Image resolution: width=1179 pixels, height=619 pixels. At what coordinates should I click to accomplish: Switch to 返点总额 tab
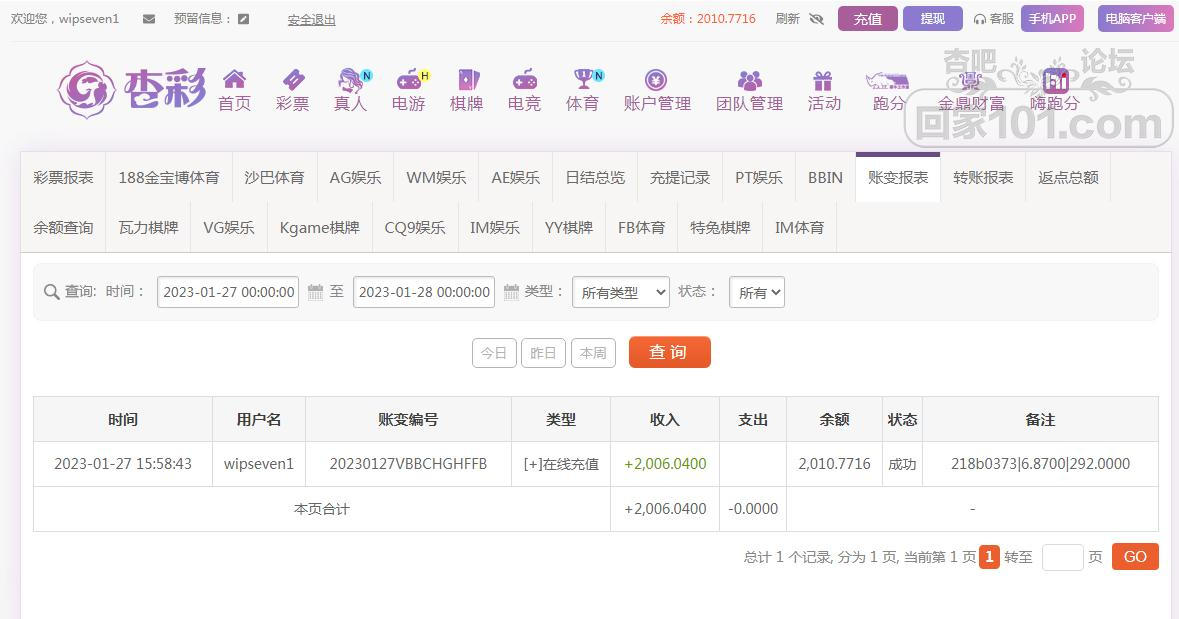(1068, 178)
